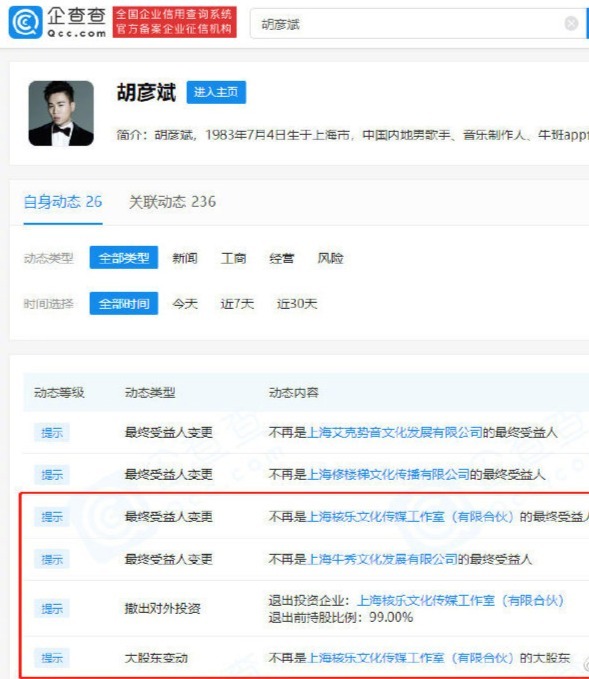This screenshot has width=589, height=679.
Task: Open 上海修楼梯文化传播有限公司 link
Action: tap(388, 475)
